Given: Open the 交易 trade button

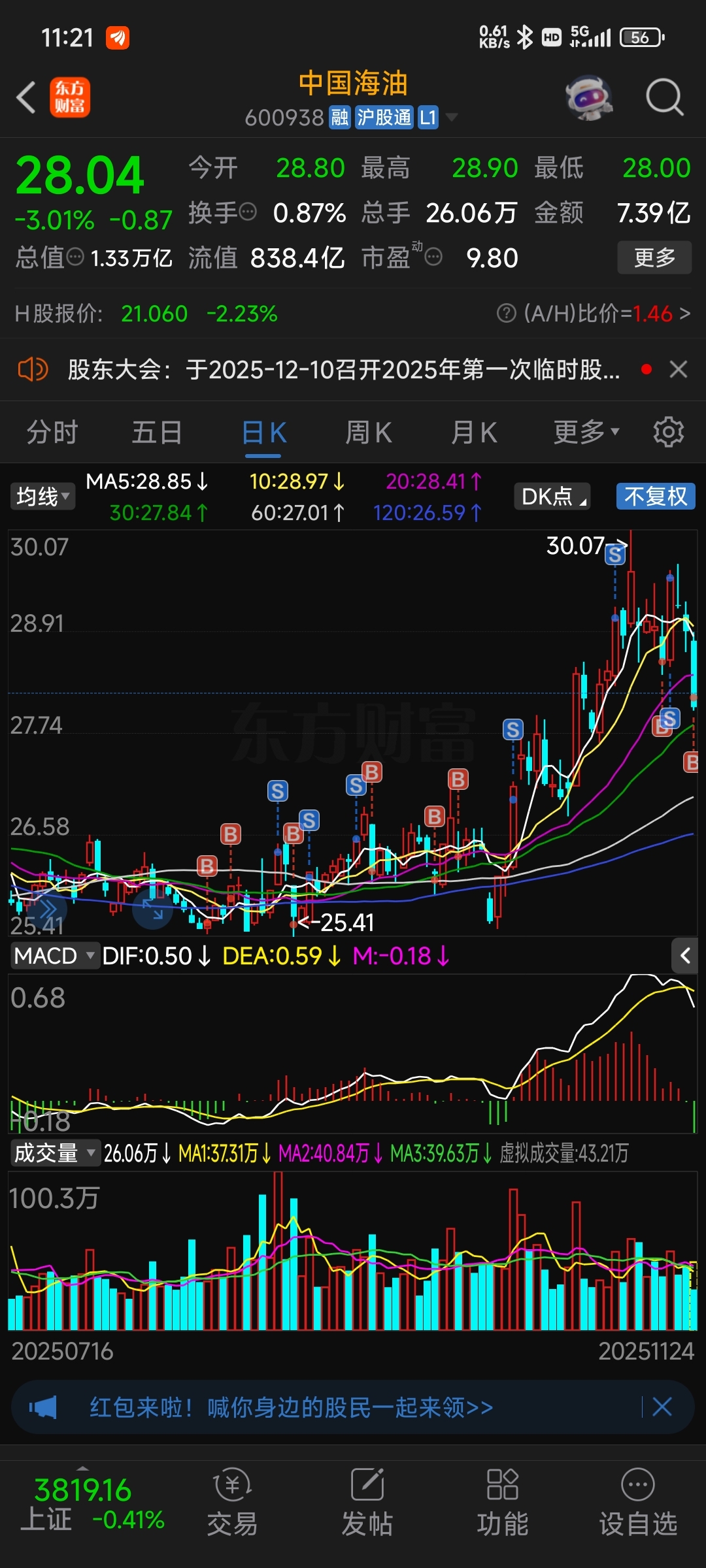Looking at the screenshot, I should (232, 1503).
